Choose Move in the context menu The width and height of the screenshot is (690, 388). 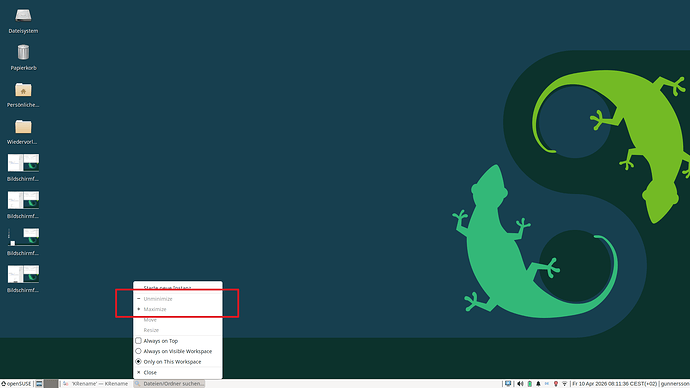(178, 320)
